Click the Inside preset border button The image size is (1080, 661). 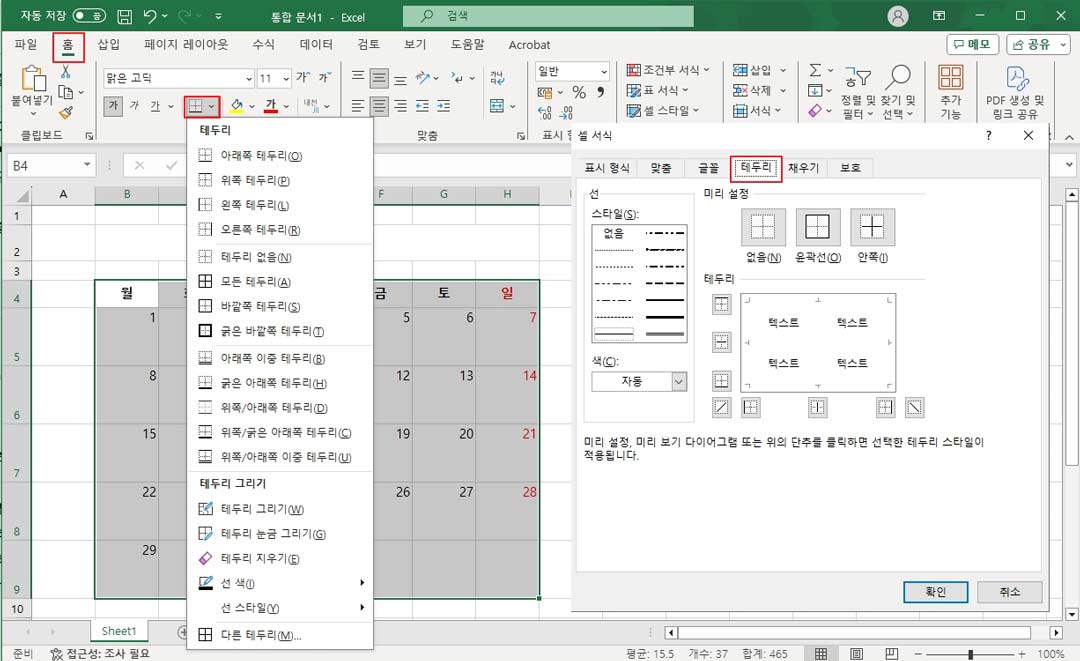point(872,227)
